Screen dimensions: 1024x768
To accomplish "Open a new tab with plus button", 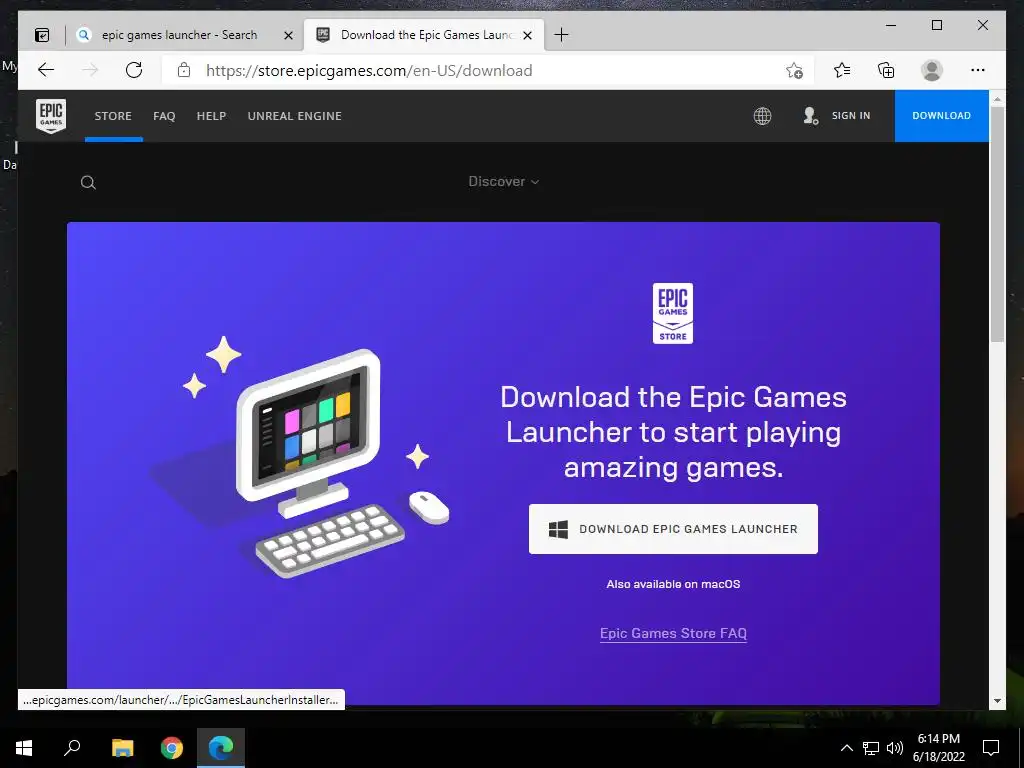I will (x=561, y=35).
